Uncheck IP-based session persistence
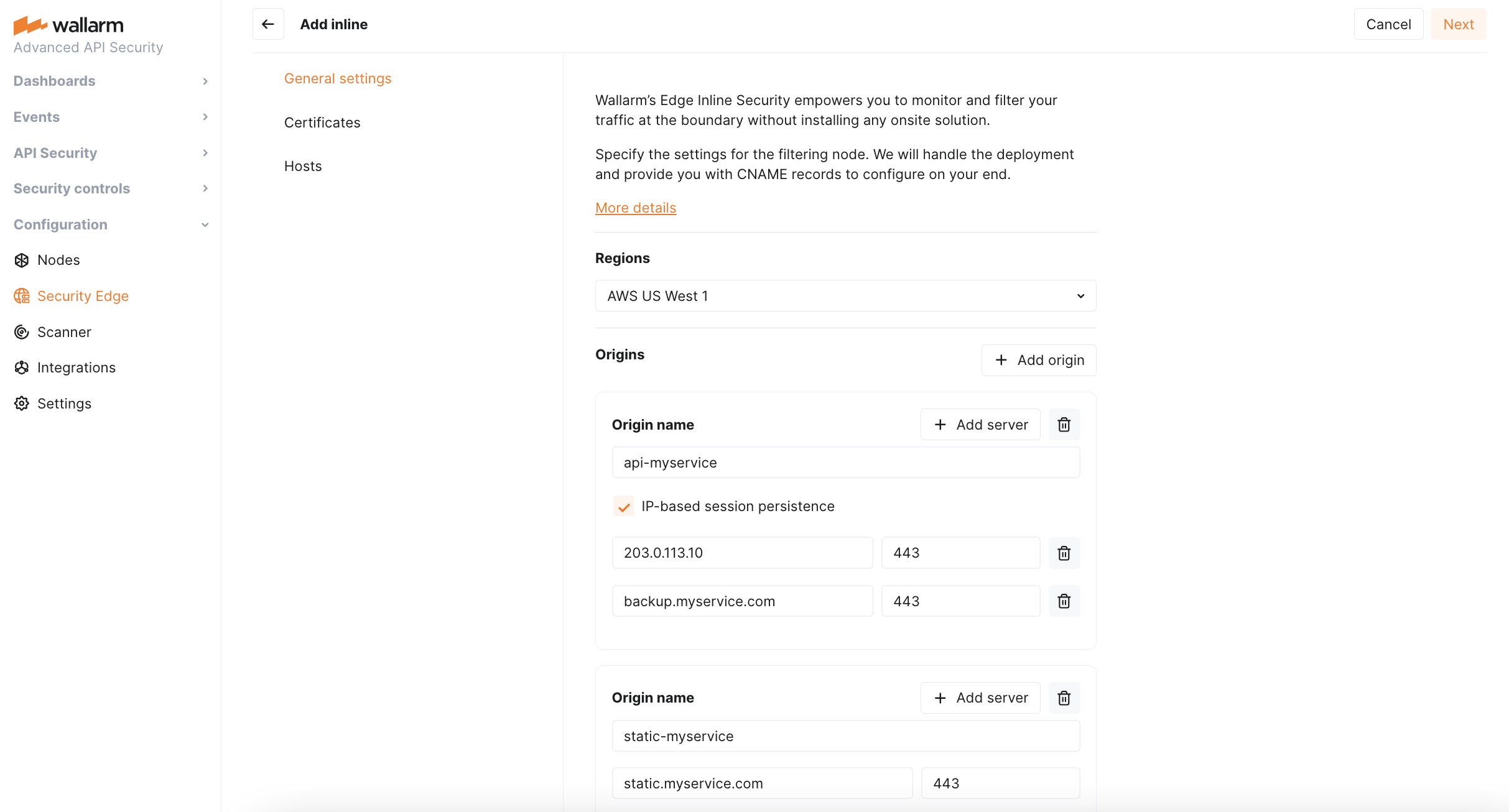1509x812 pixels. click(x=623, y=506)
